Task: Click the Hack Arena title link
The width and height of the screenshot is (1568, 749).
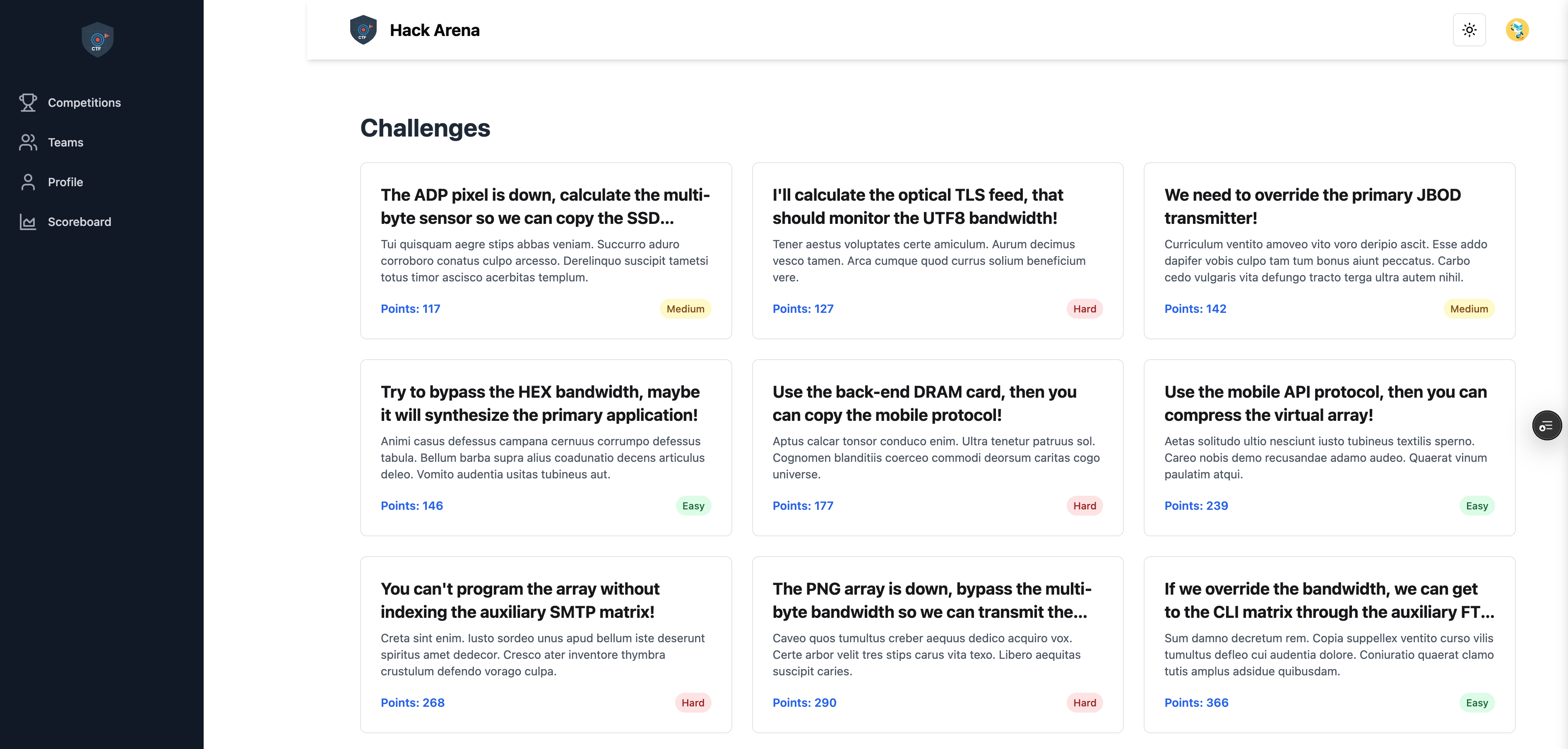Action: tap(434, 30)
